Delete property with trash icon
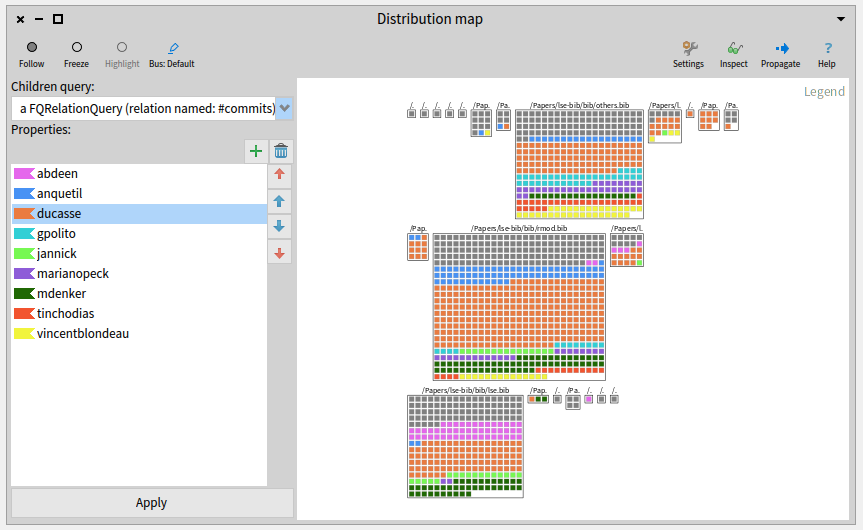 pos(281,151)
